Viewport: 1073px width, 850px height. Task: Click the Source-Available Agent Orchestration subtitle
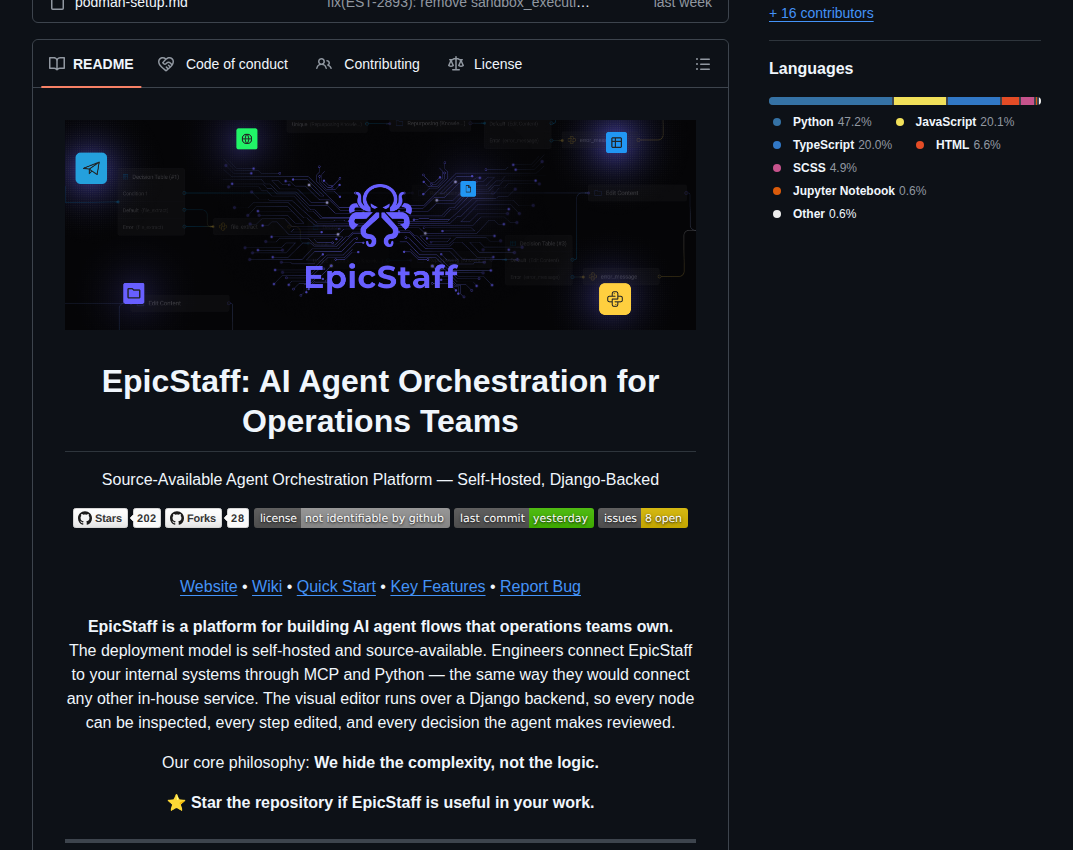pos(380,480)
